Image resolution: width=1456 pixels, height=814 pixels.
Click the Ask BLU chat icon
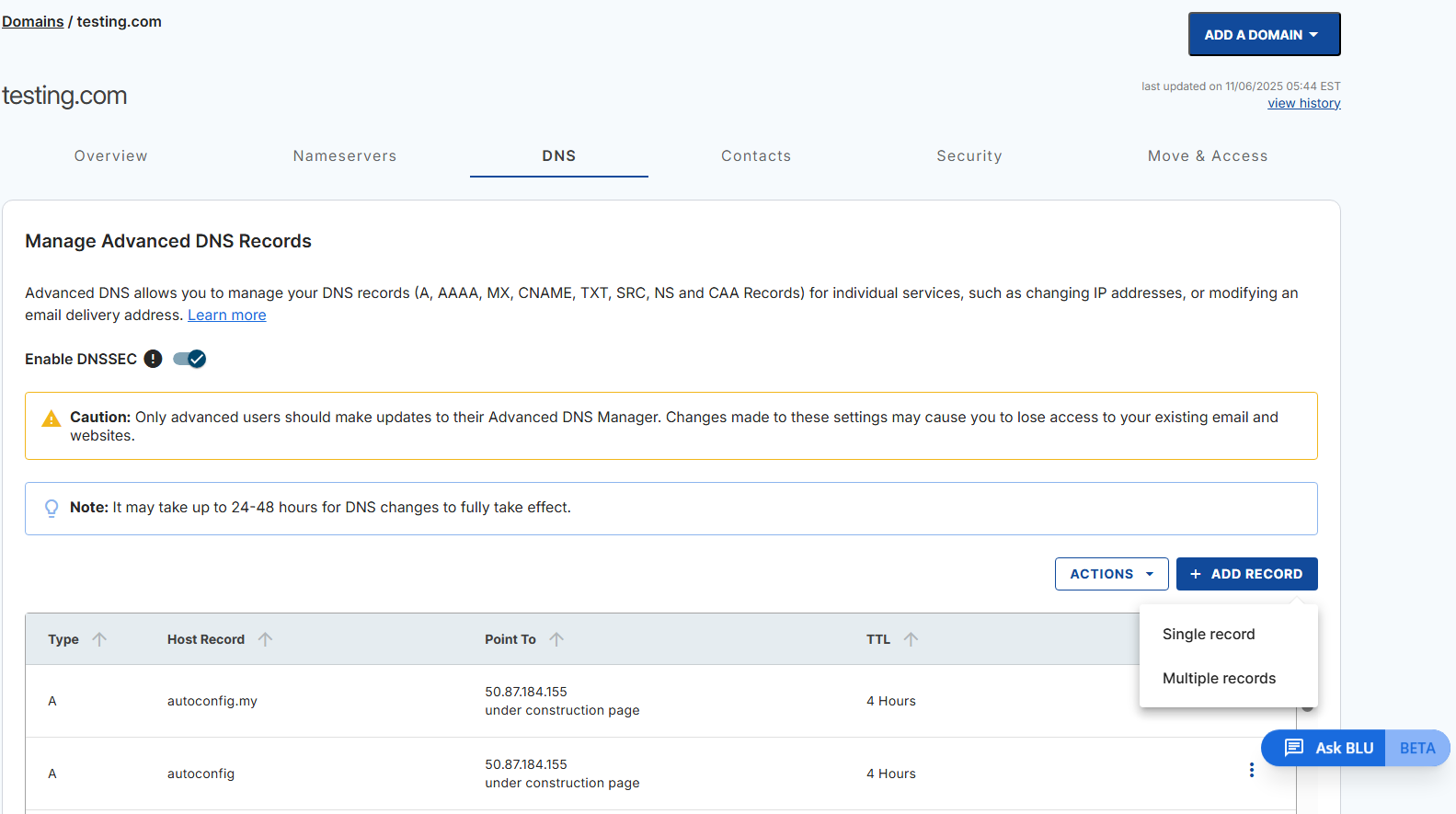click(x=1294, y=748)
